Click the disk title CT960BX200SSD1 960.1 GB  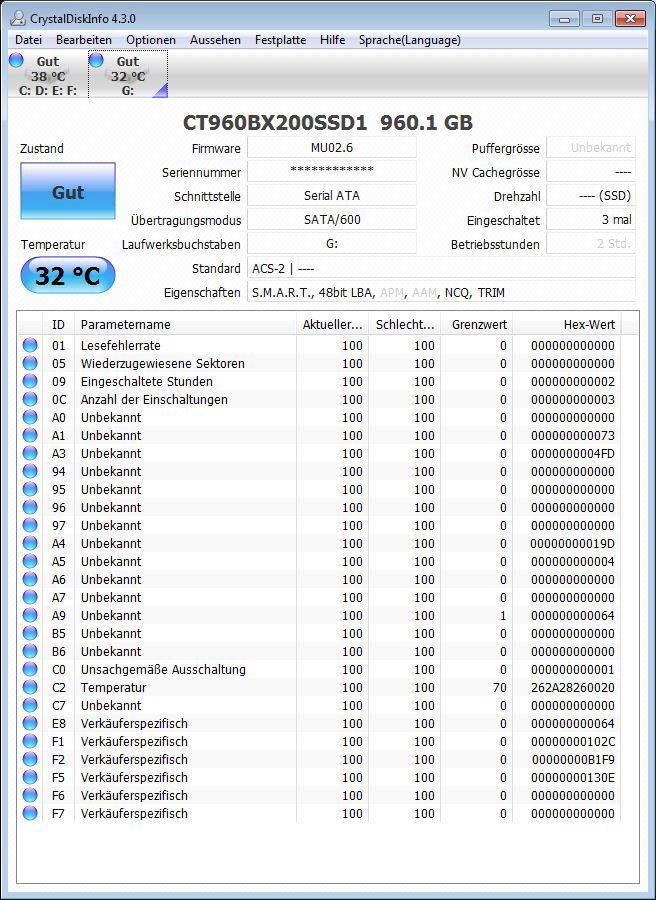click(328, 122)
